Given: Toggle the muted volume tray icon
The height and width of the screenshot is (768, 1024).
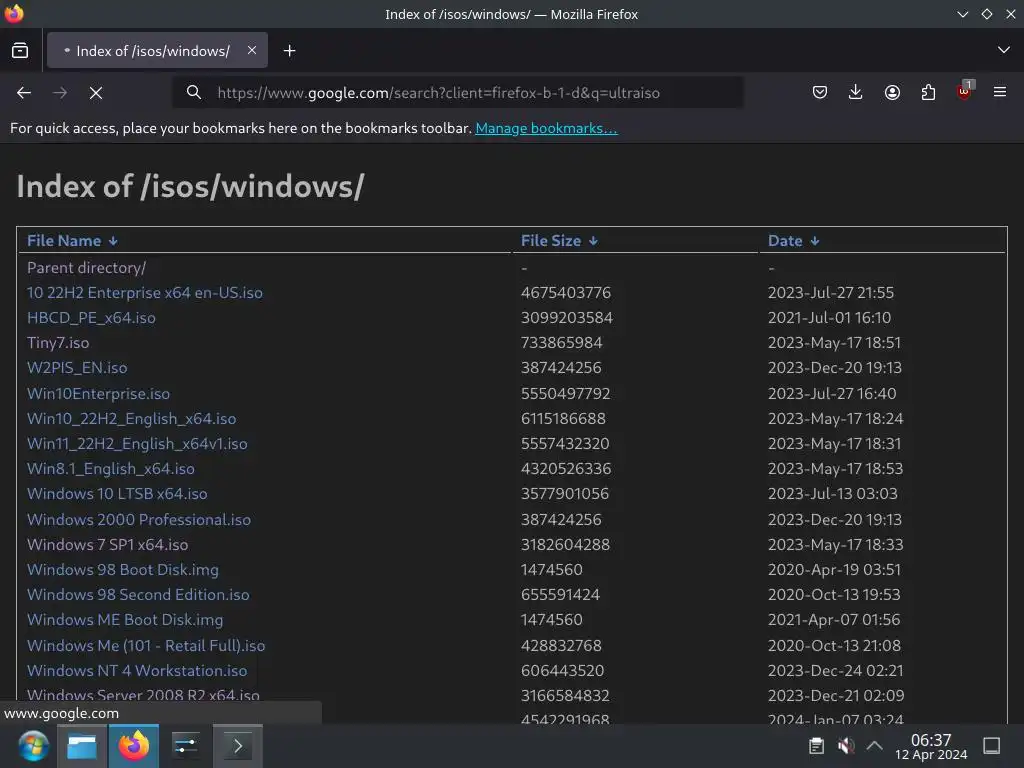Looking at the screenshot, I should coord(846,746).
